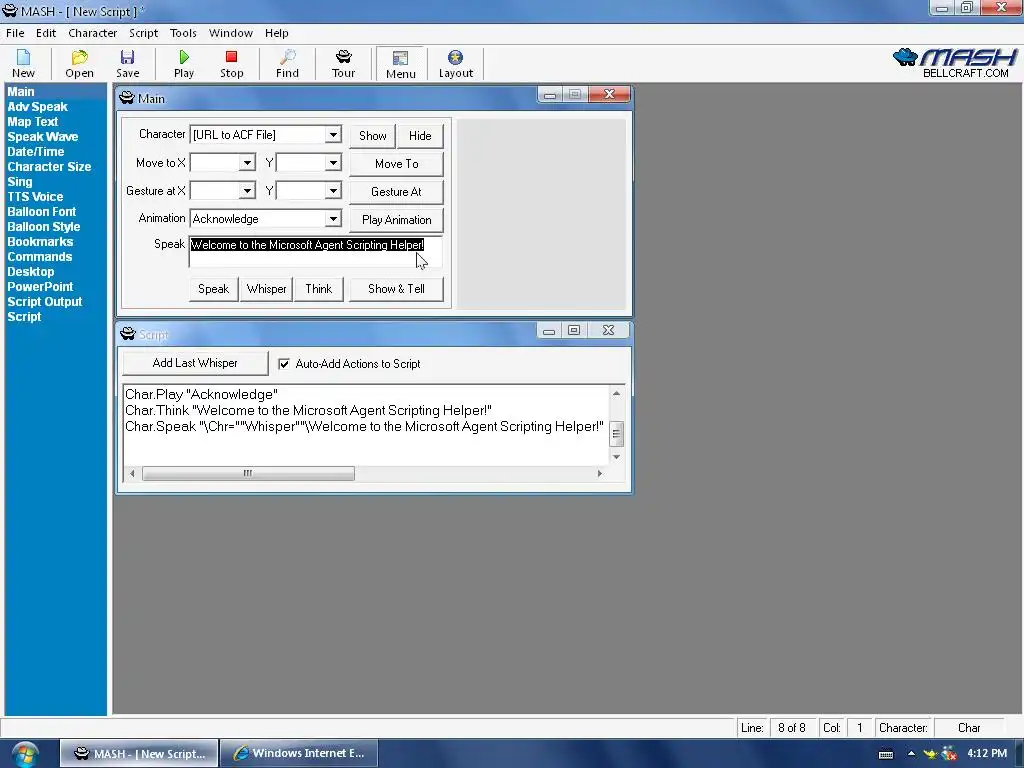This screenshot has width=1024, height=768.
Task: Show hidden tray icons arrow
Action: click(911, 754)
